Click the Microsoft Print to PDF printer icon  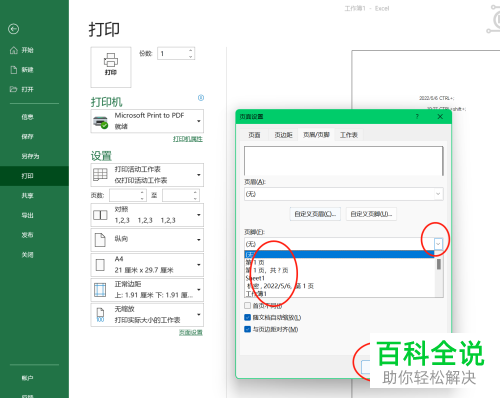coord(100,122)
